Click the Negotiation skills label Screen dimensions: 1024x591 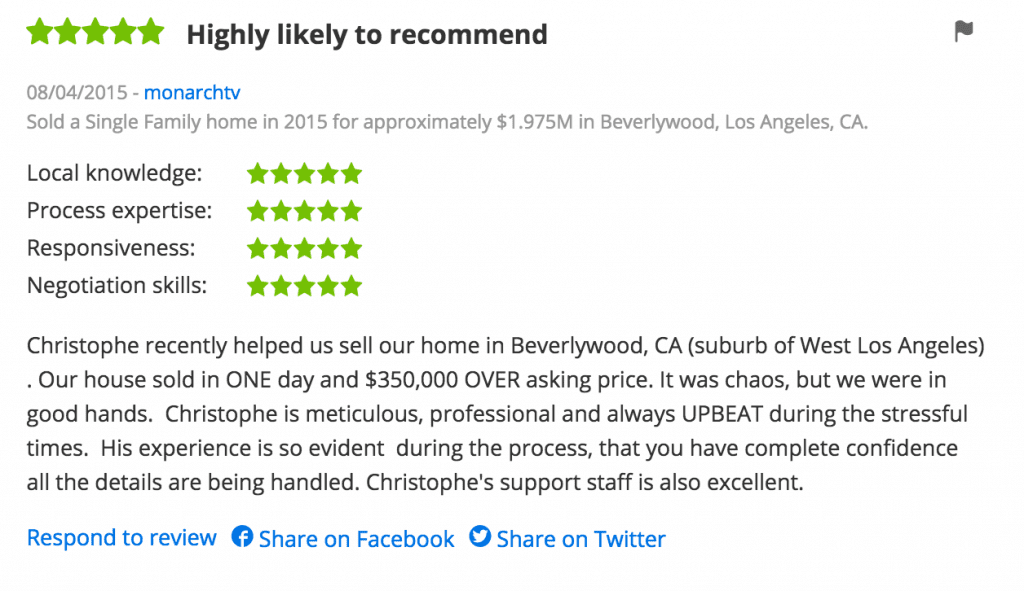tap(116, 286)
